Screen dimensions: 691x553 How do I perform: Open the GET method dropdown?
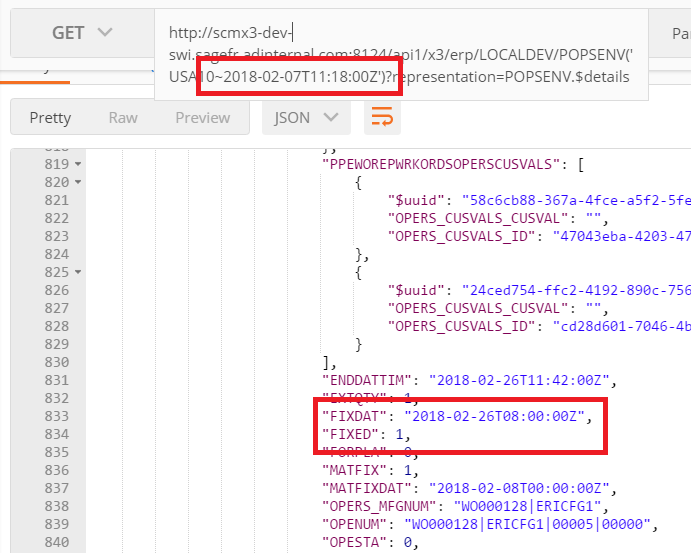[x=81, y=33]
